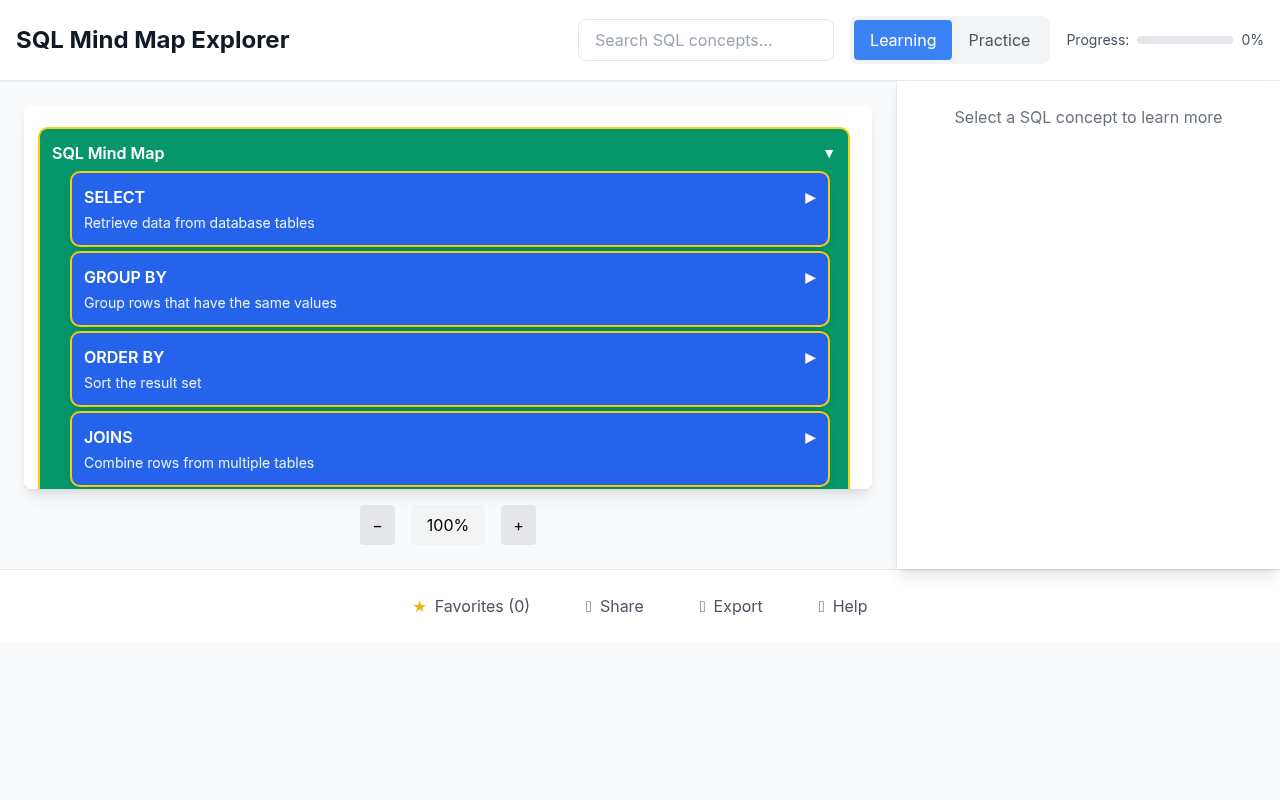This screenshot has height=800, width=1280.
Task: Open the Favorites list
Action: 471,606
